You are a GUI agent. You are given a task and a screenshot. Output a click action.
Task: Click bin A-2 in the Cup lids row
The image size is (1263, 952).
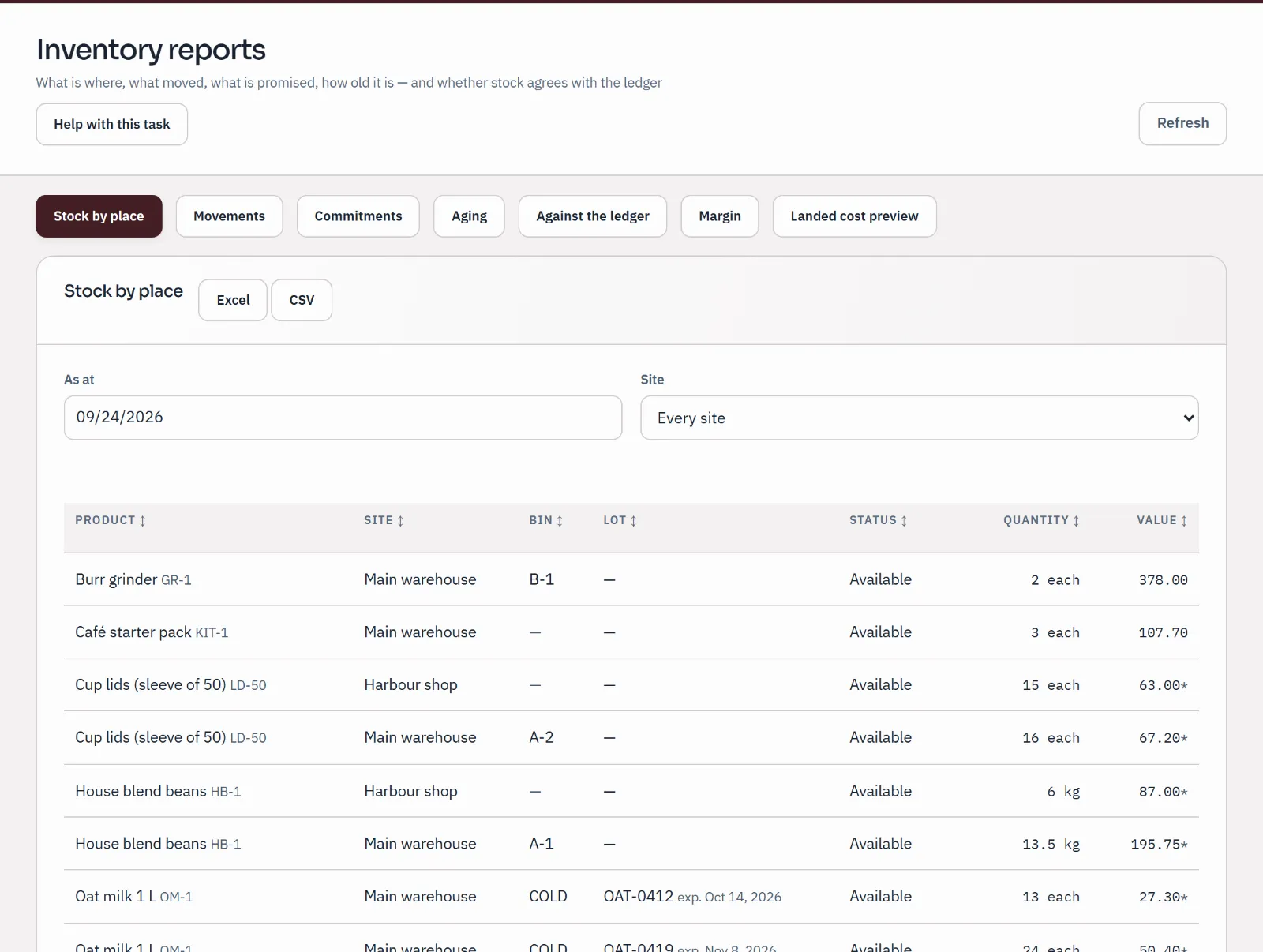(x=542, y=737)
